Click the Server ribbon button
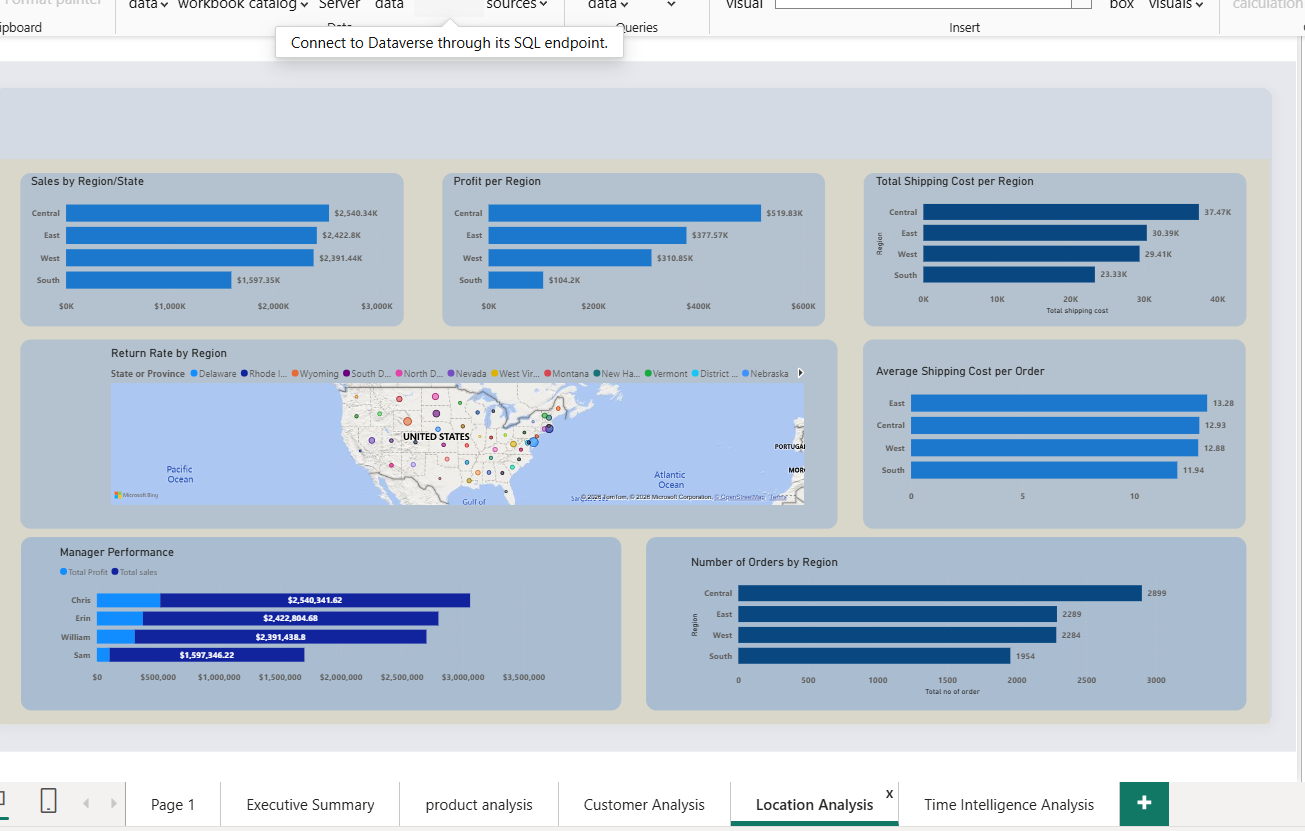 tap(339, 5)
